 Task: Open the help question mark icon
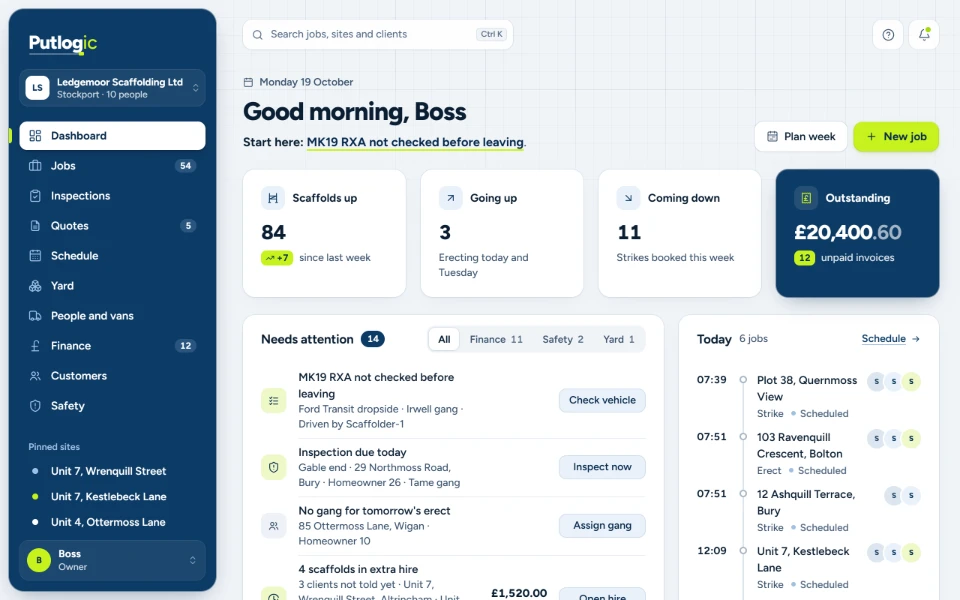pyautogui.click(x=888, y=35)
